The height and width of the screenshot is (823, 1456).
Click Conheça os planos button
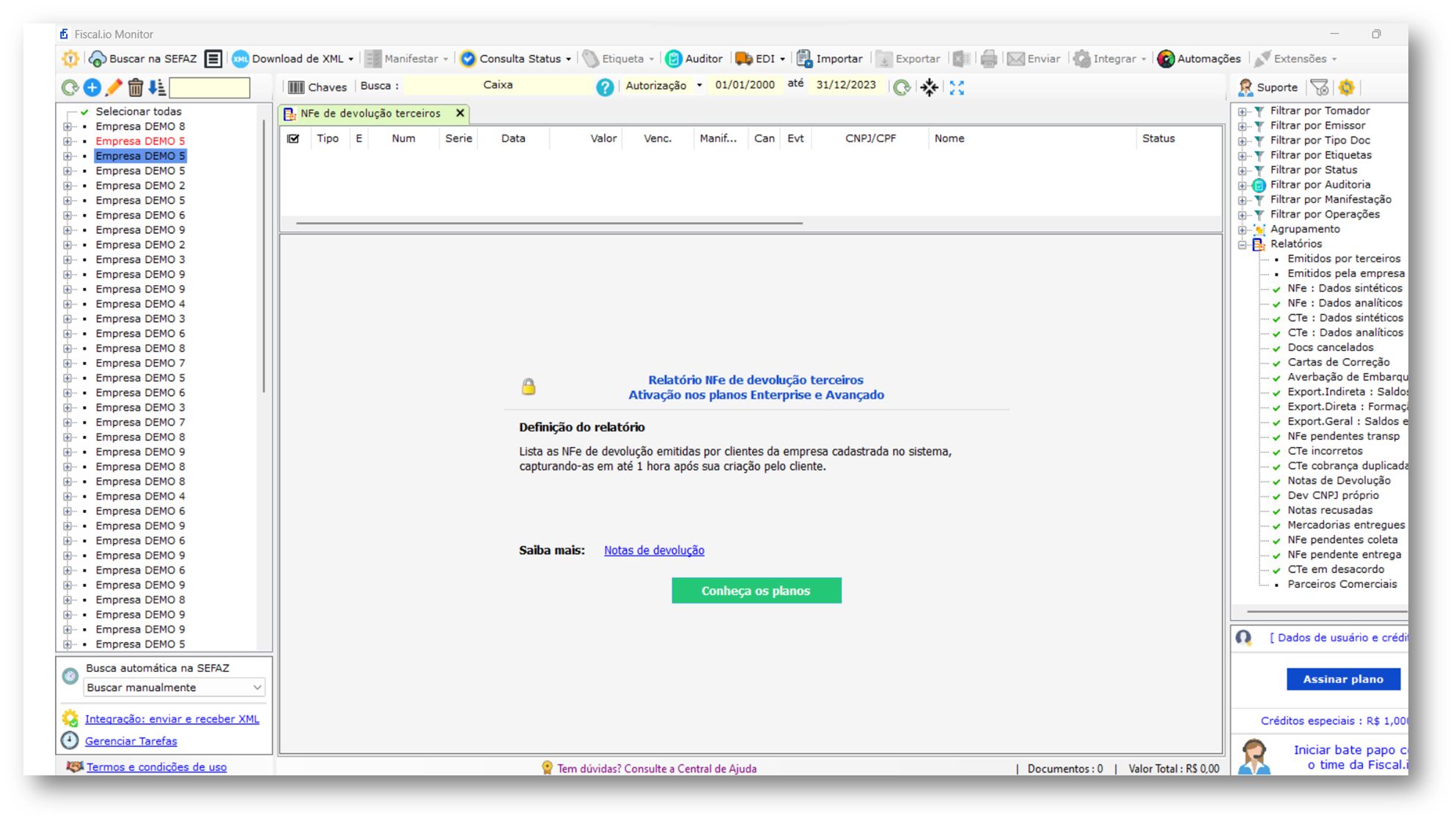756,591
